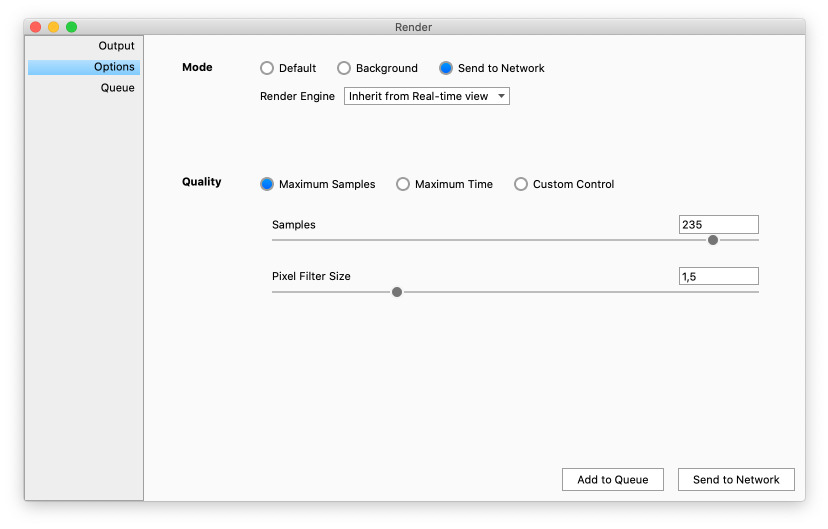This screenshot has height=529, width=828.
Task: Choose Maximum Time quality option
Action: (403, 184)
